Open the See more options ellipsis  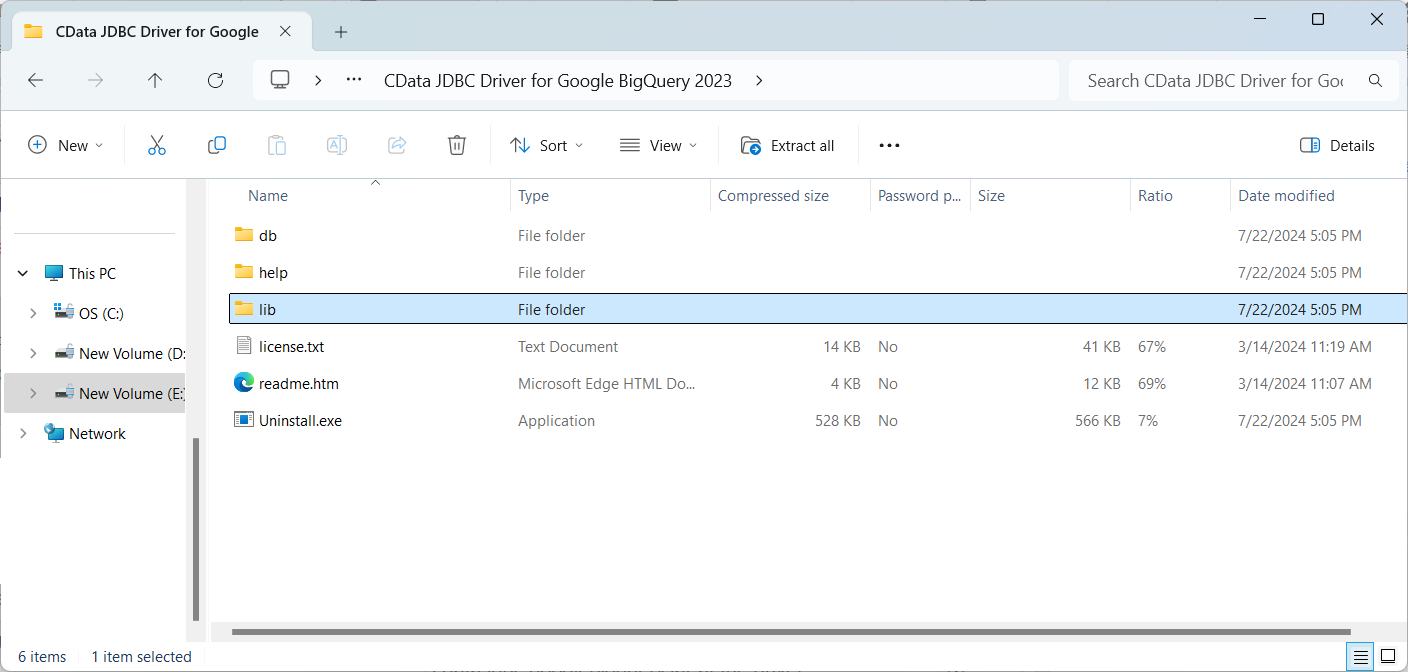tap(889, 145)
